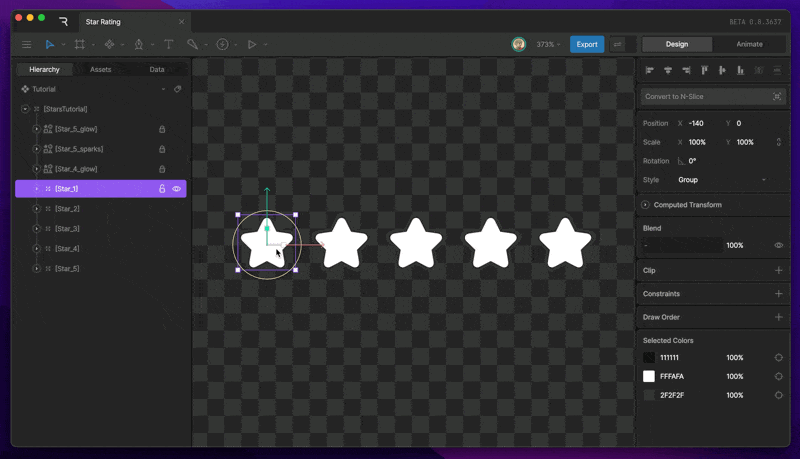Select the Pen tool
The width and height of the screenshot is (800, 459).
[139, 44]
